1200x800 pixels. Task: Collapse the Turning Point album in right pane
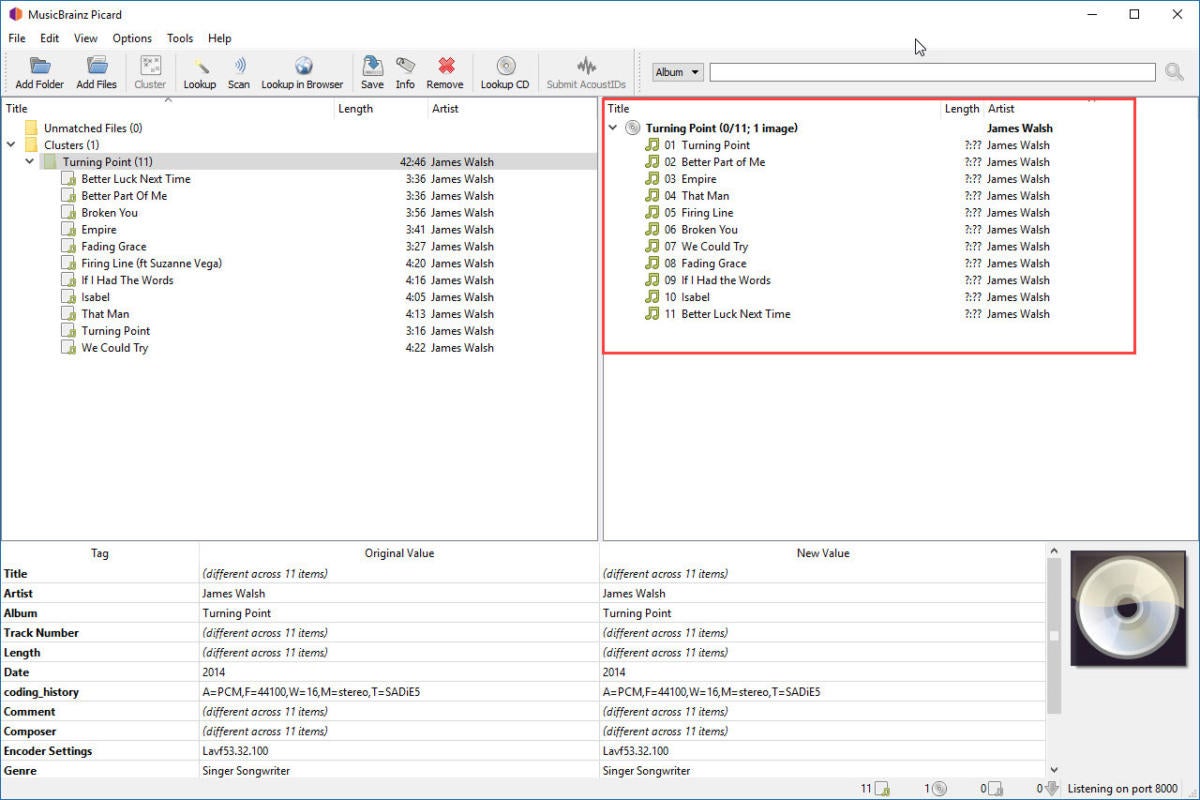[x=613, y=128]
